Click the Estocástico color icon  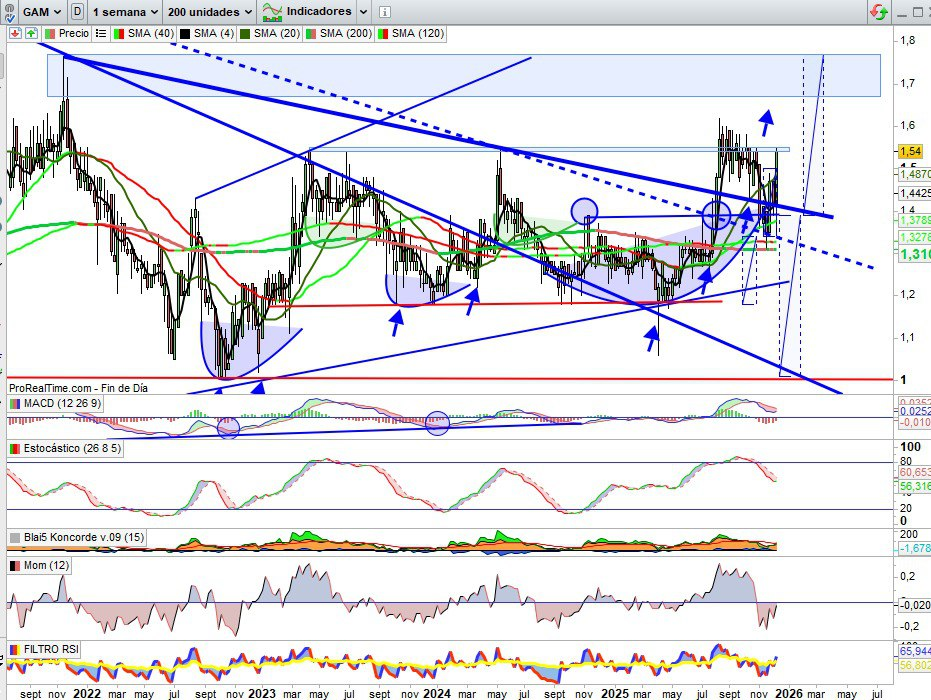click(15, 449)
